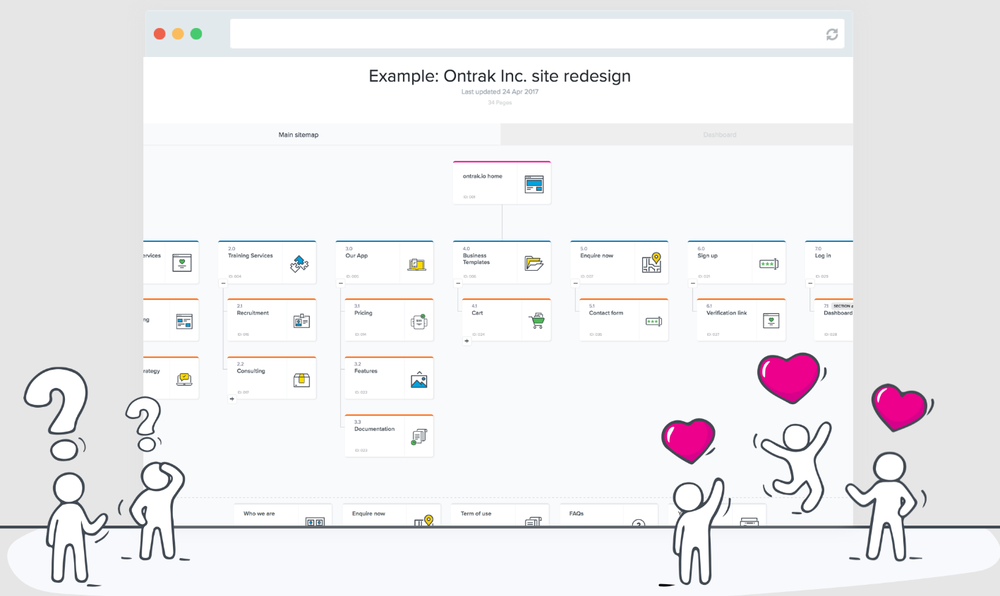
Task: Collapse the 5.0 Enquire now branch
Action: pos(575,284)
